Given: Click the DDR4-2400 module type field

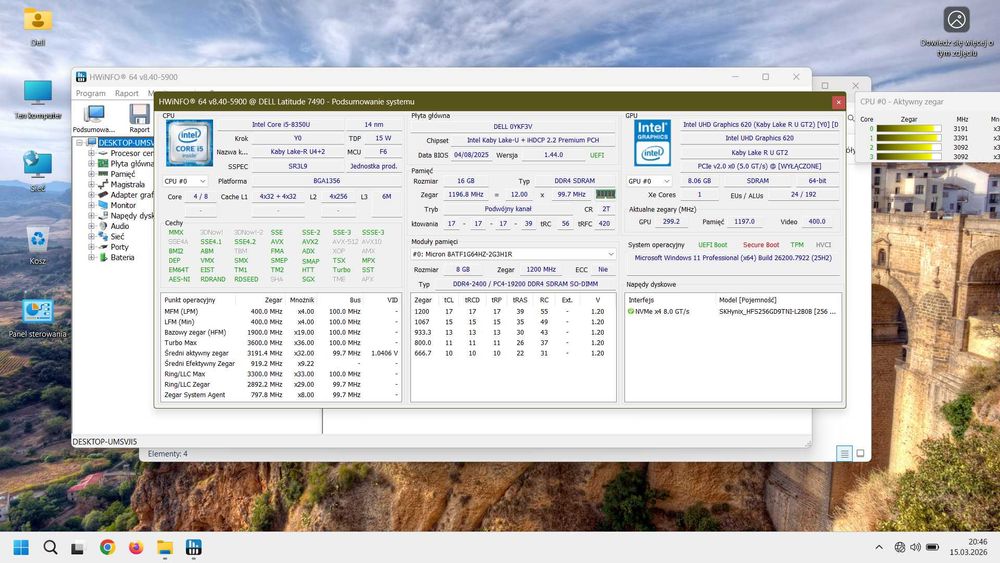Looking at the screenshot, I should coord(525,284).
